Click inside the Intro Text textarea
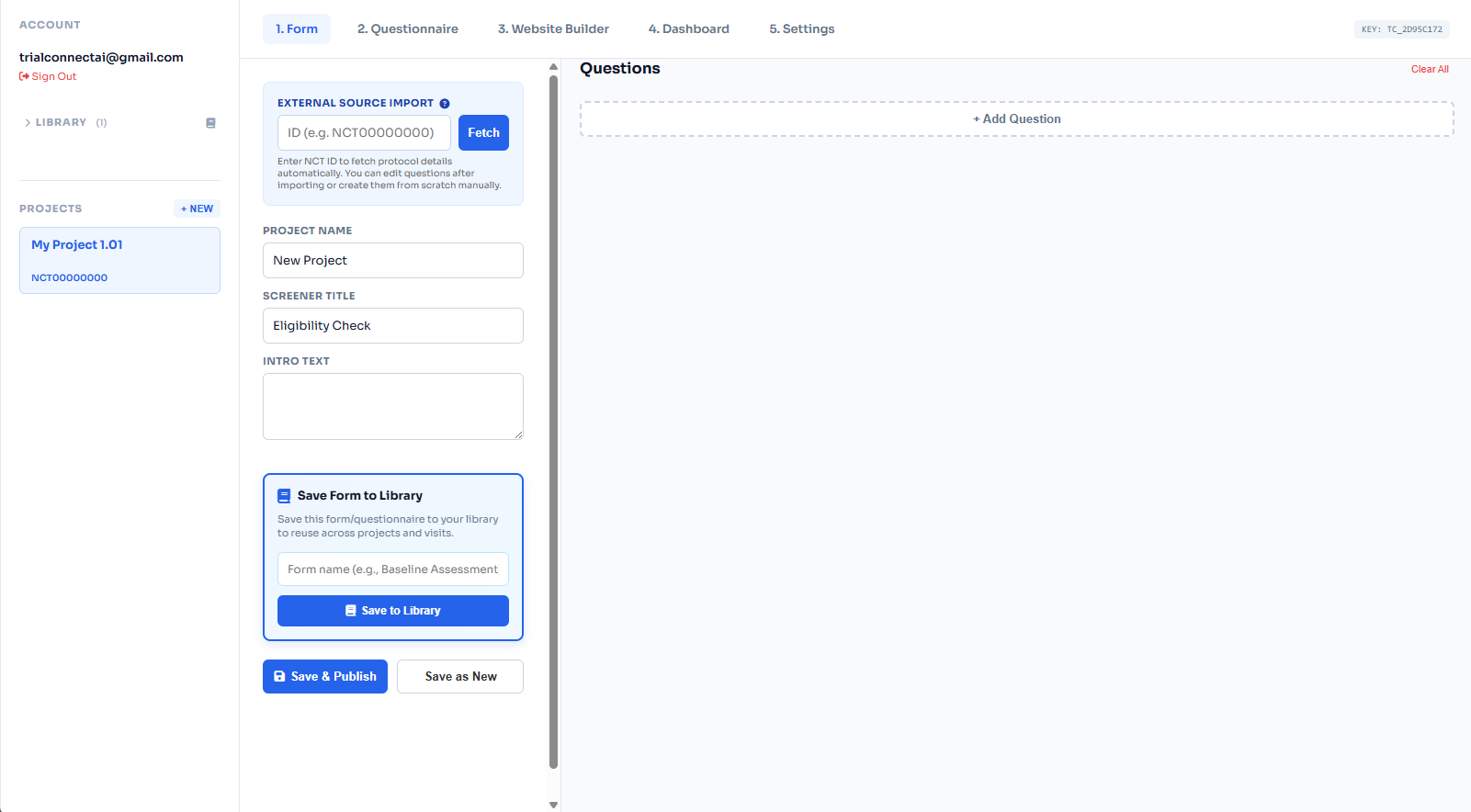The image size is (1471, 812). 393,407
